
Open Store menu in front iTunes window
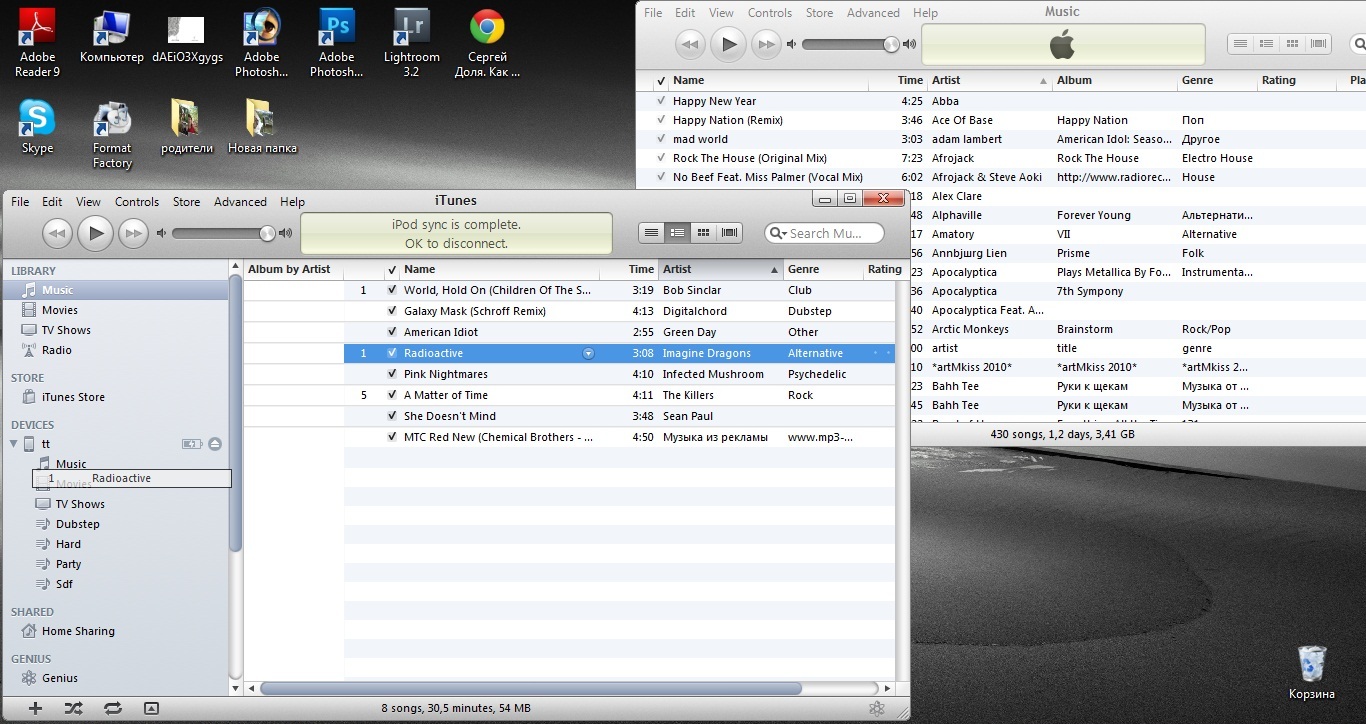[x=186, y=202]
